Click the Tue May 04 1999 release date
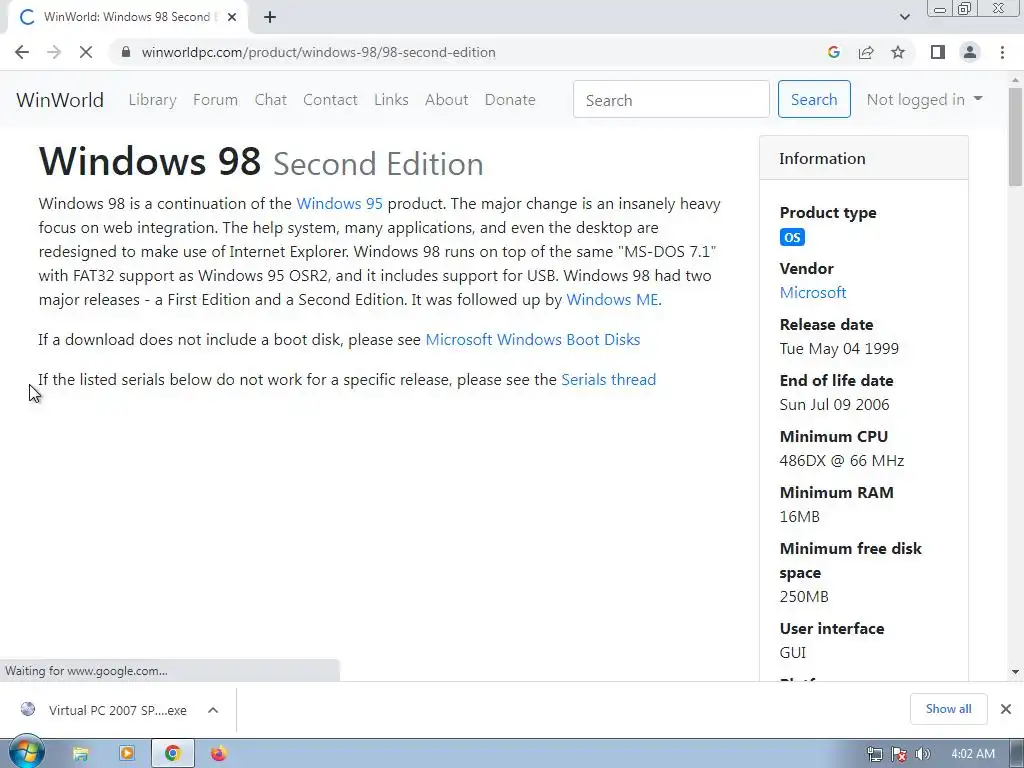This screenshot has height=768, width=1024. point(839,349)
